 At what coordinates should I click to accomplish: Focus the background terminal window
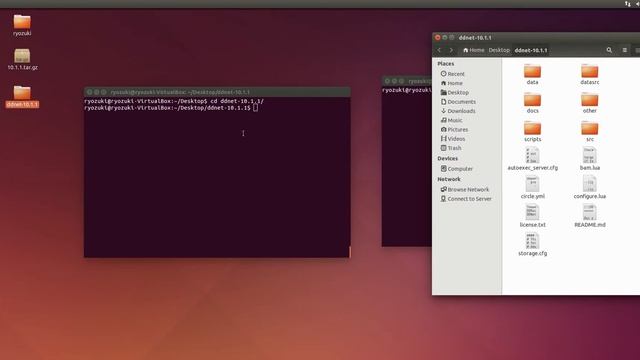[x=407, y=163]
